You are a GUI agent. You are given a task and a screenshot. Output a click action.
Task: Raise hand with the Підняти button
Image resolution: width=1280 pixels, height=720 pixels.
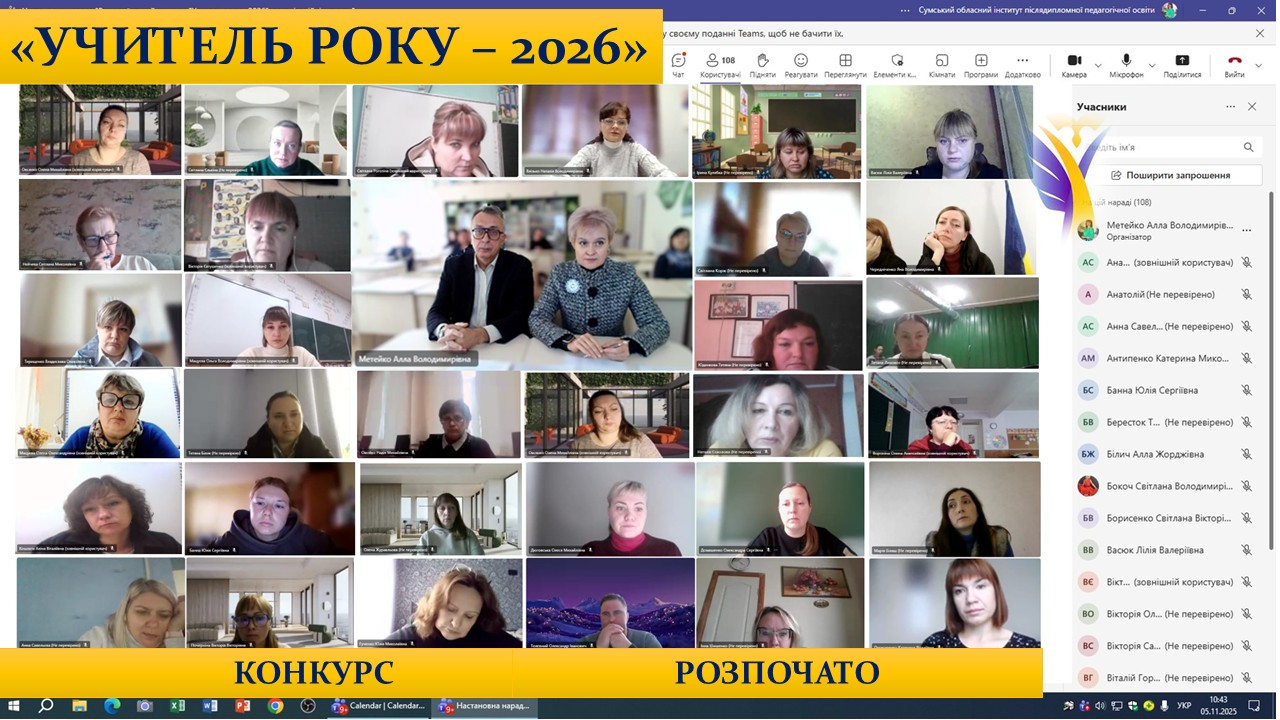pyautogui.click(x=762, y=65)
